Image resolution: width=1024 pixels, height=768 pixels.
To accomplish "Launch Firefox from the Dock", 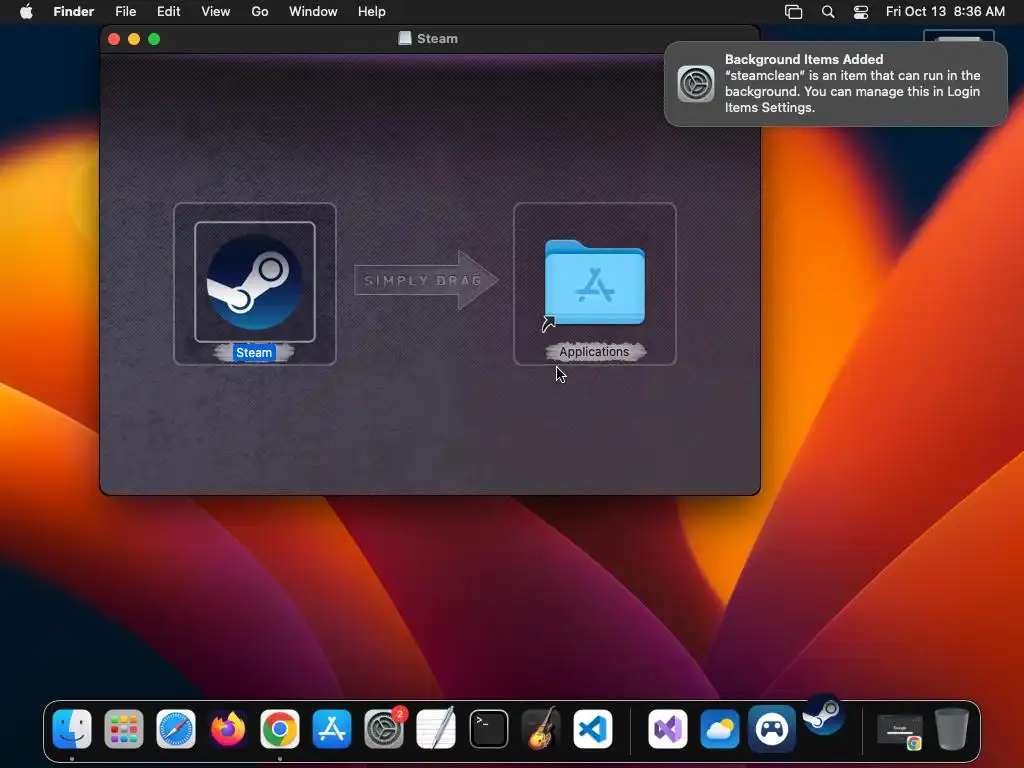I will 228,729.
